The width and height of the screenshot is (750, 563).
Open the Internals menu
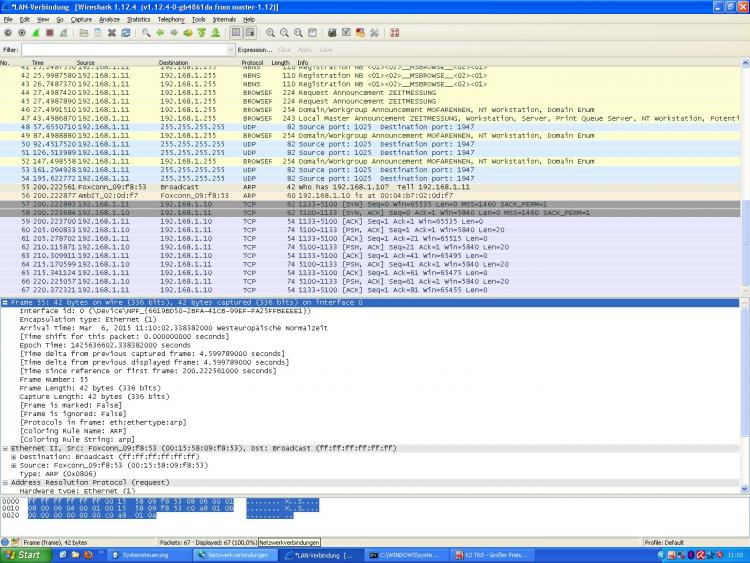point(224,20)
